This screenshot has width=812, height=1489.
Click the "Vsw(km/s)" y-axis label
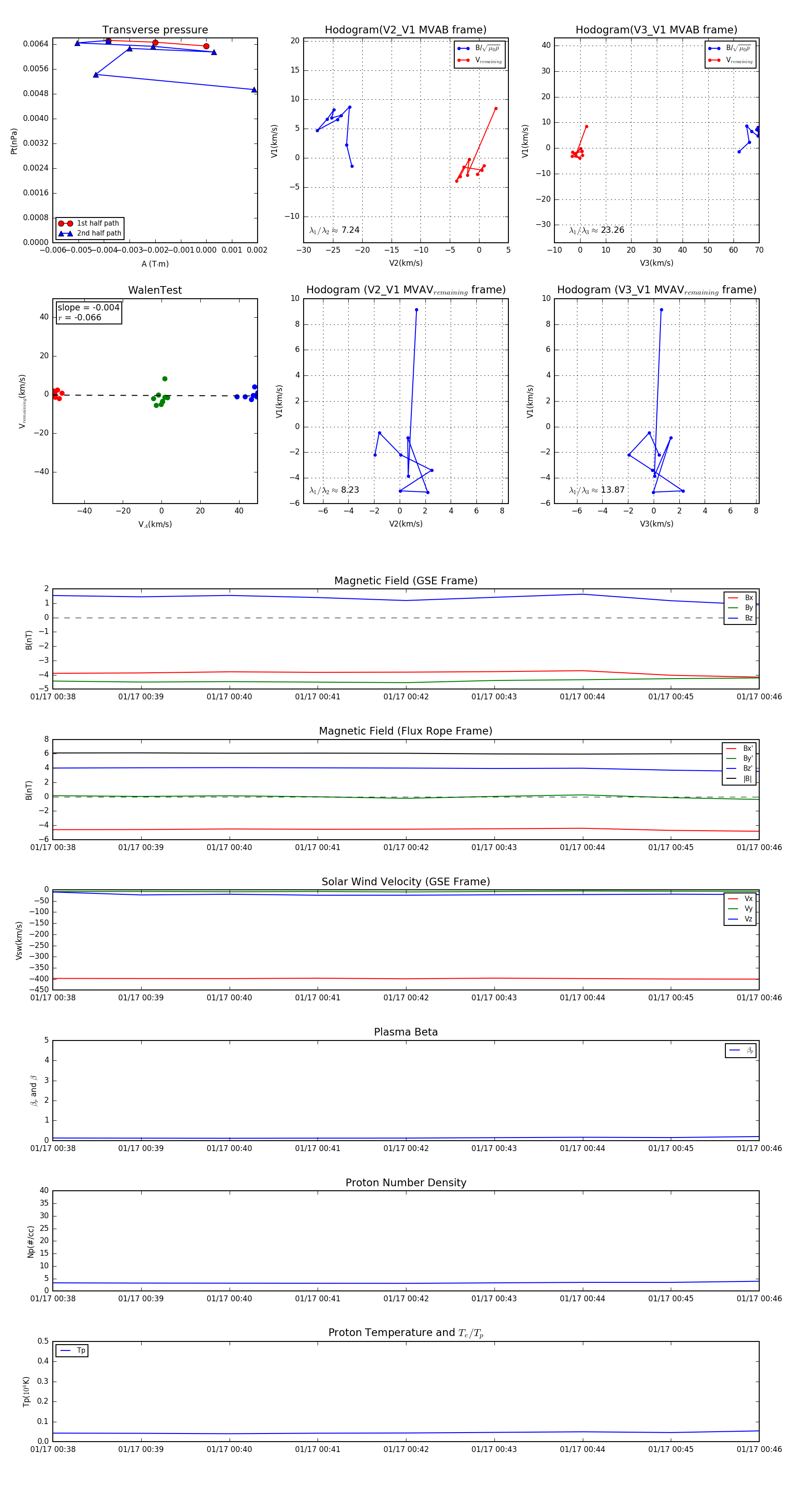tap(19, 940)
